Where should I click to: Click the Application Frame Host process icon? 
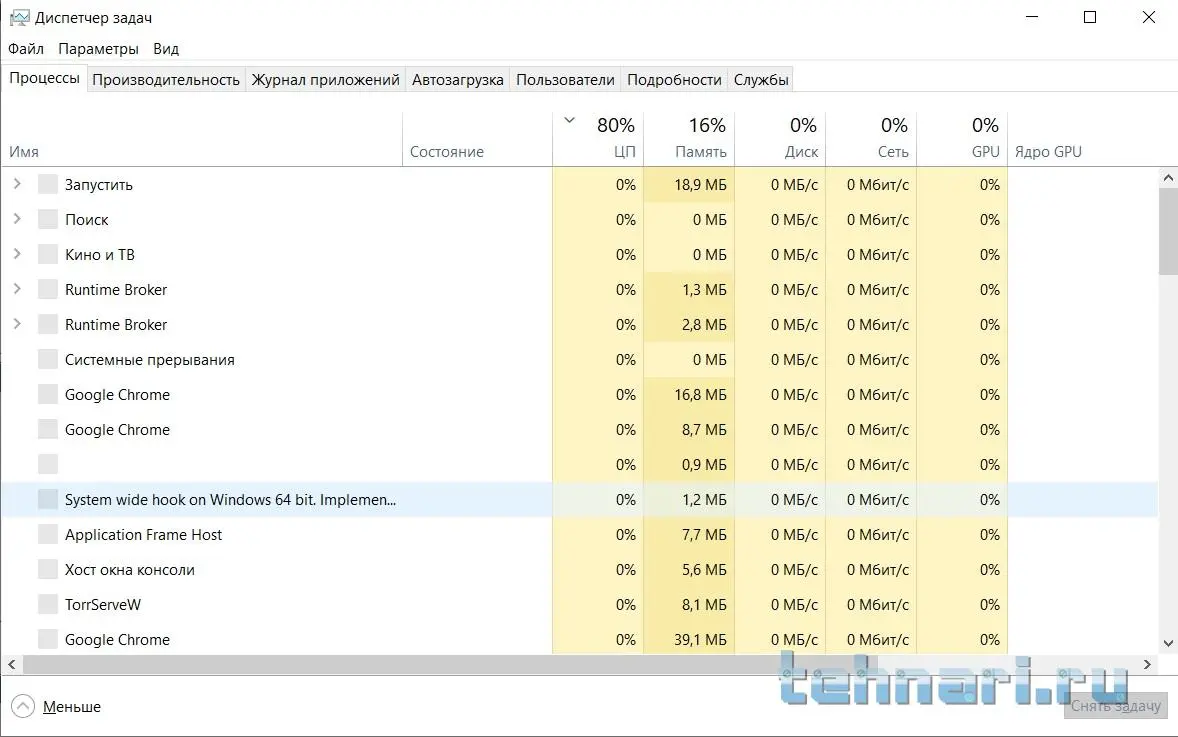coord(48,534)
